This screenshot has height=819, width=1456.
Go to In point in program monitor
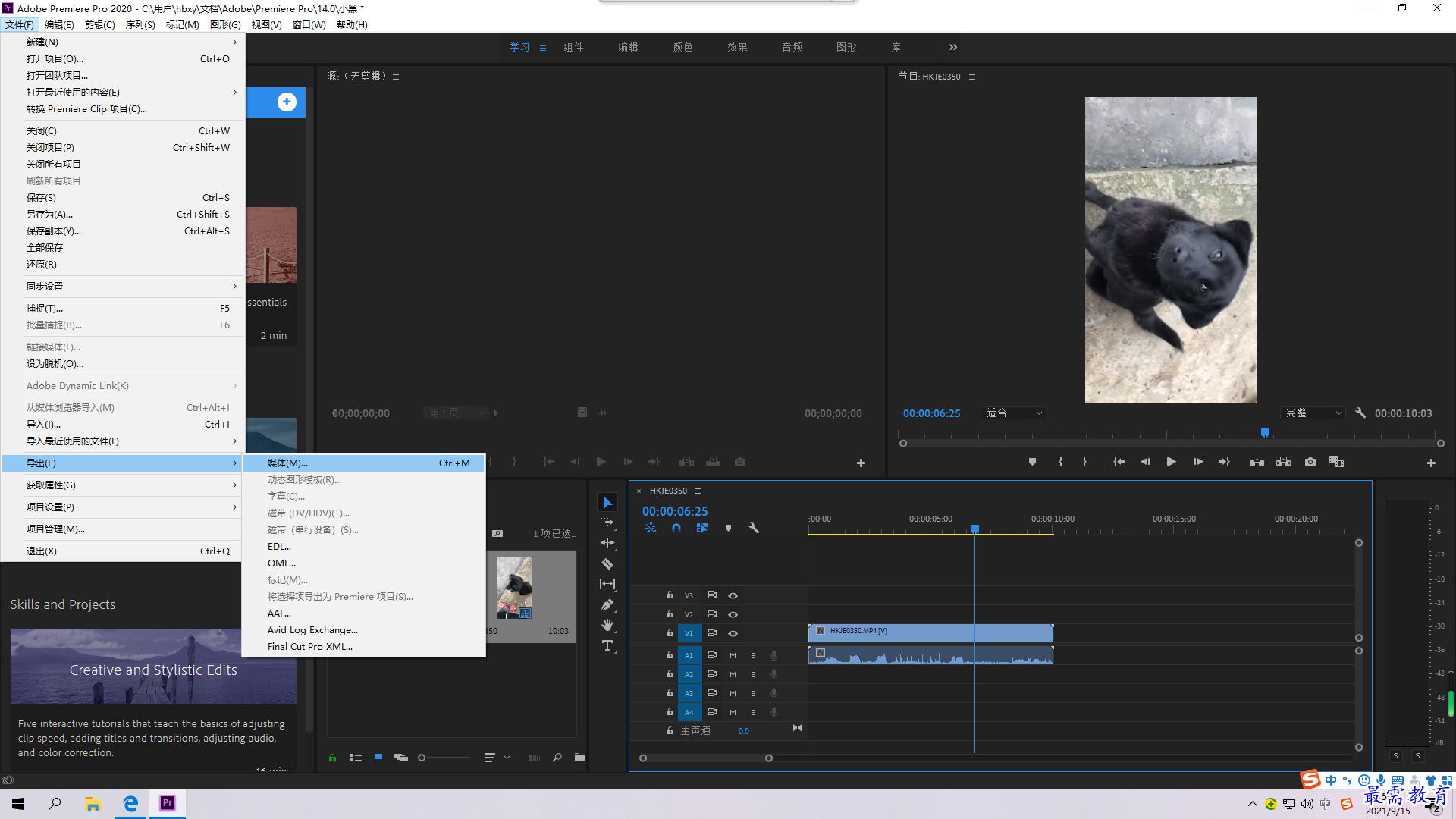click(x=1119, y=462)
